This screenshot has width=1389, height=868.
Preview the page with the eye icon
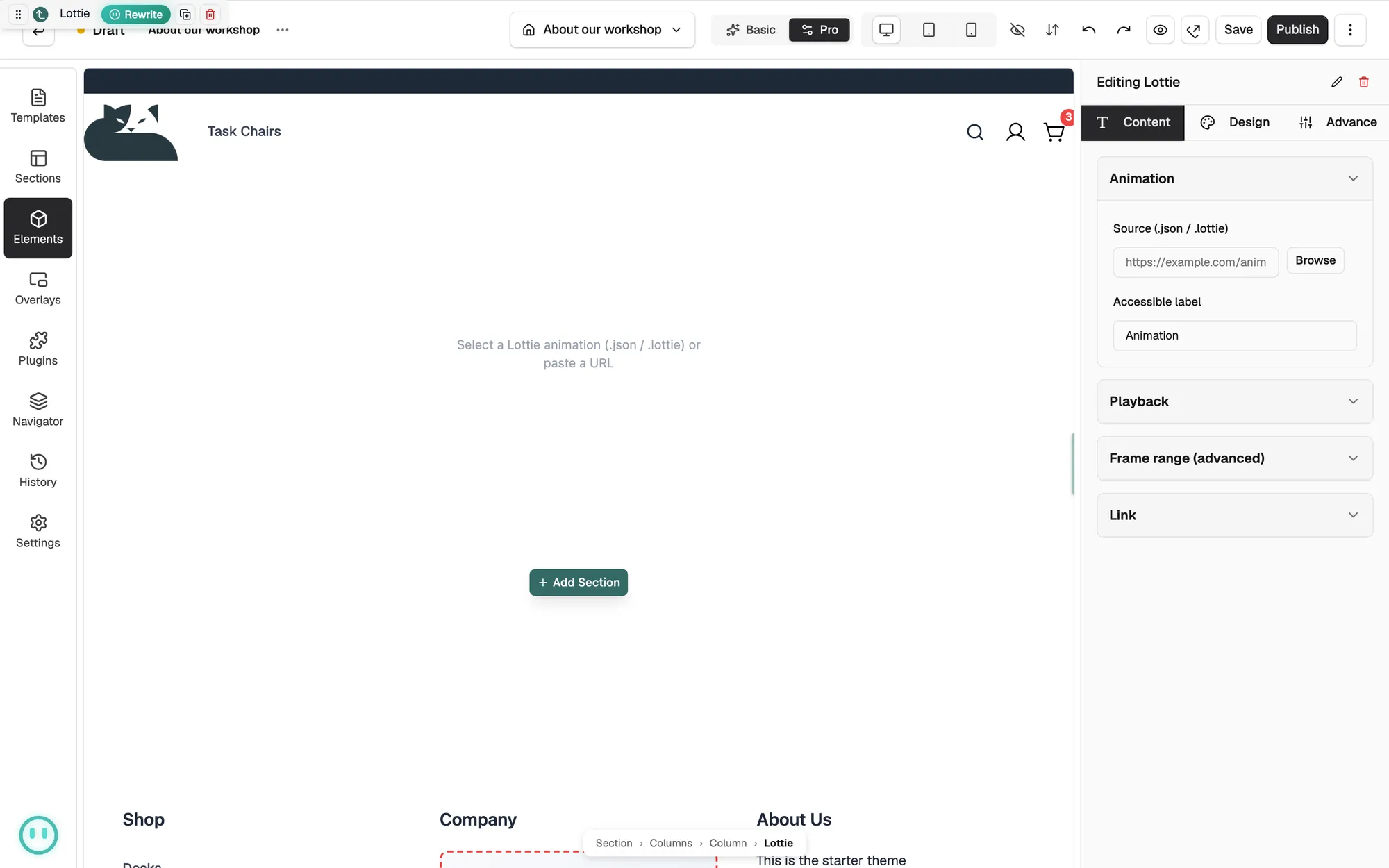[x=1160, y=30]
